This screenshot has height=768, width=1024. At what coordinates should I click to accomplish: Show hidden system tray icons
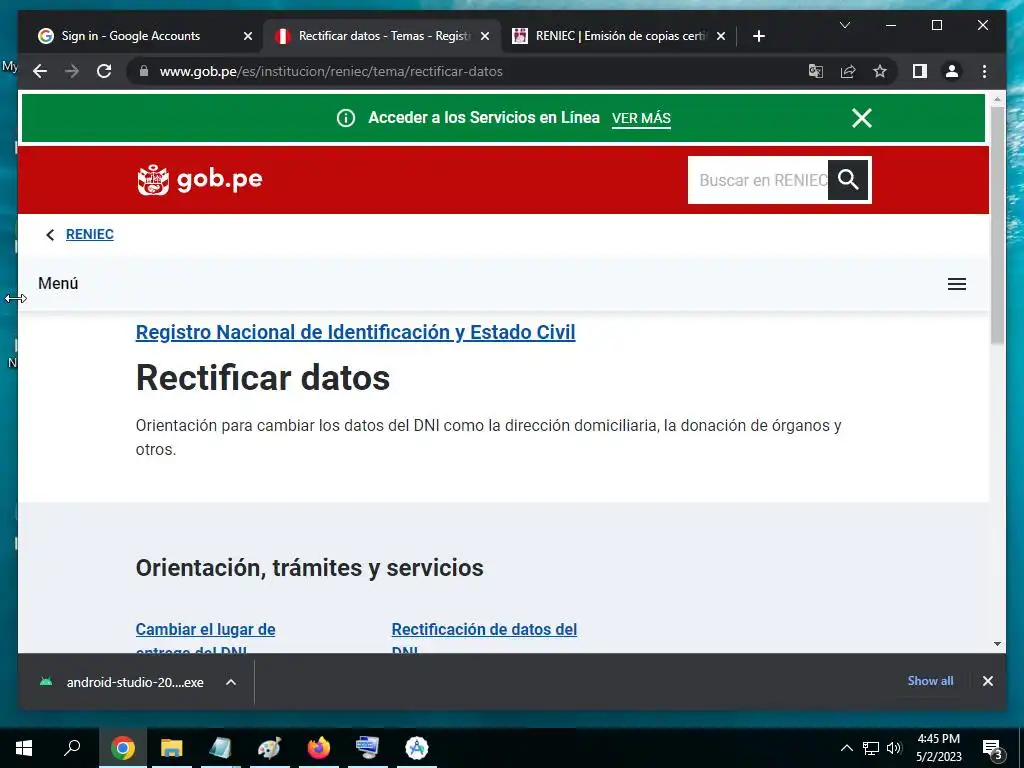[x=846, y=748]
